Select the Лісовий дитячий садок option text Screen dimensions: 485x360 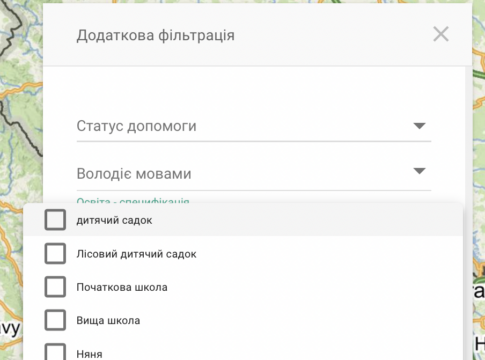coord(136,254)
